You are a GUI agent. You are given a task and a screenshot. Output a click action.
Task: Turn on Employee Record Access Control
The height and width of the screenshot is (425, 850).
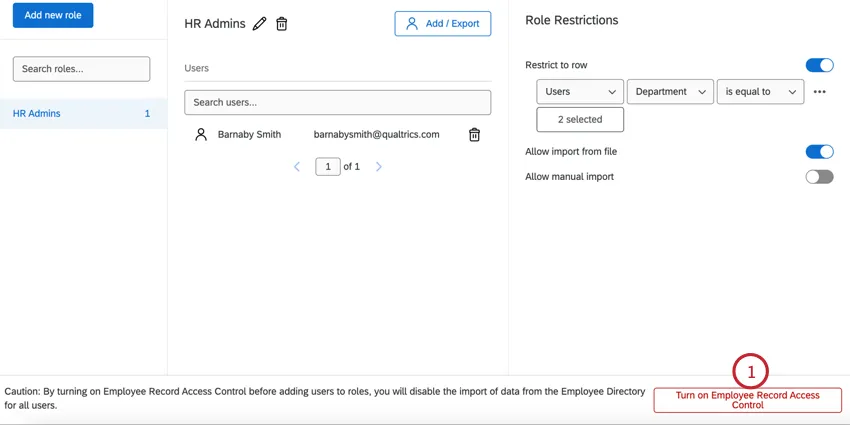coord(747,400)
